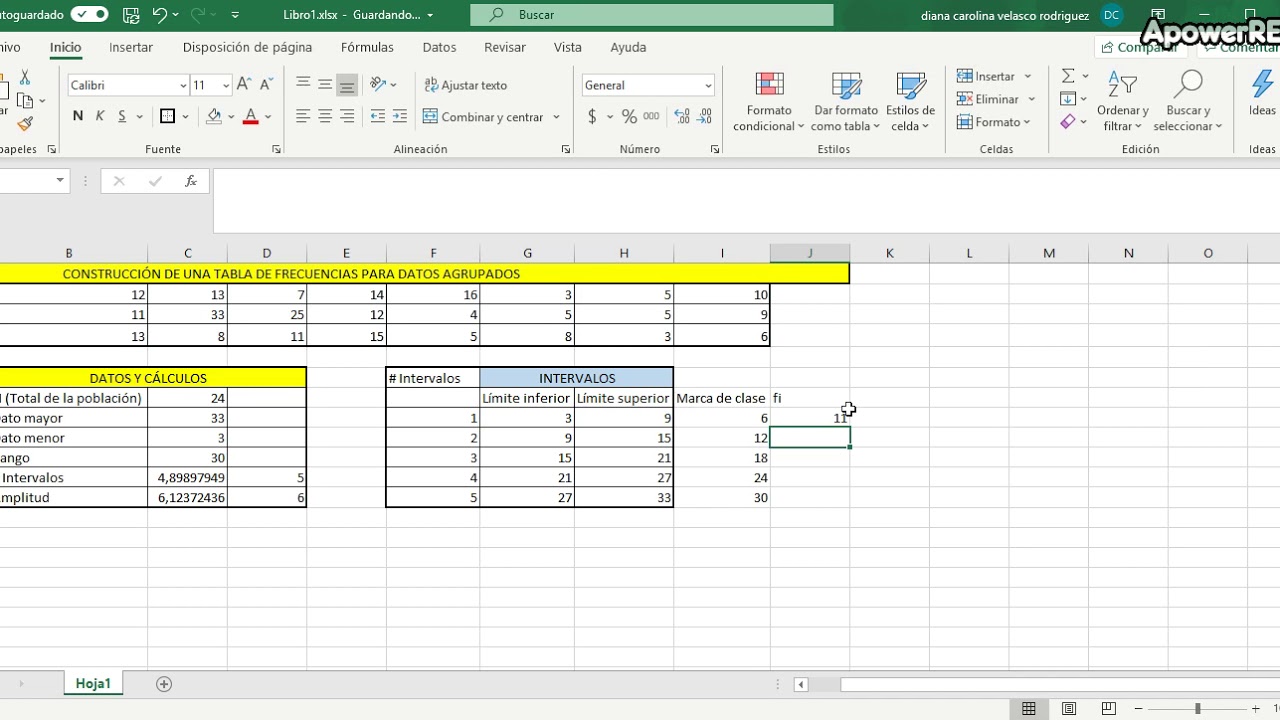Image resolution: width=1280 pixels, height=720 pixels.
Task: Switch to Page Layout view icon
Action: point(1068,709)
